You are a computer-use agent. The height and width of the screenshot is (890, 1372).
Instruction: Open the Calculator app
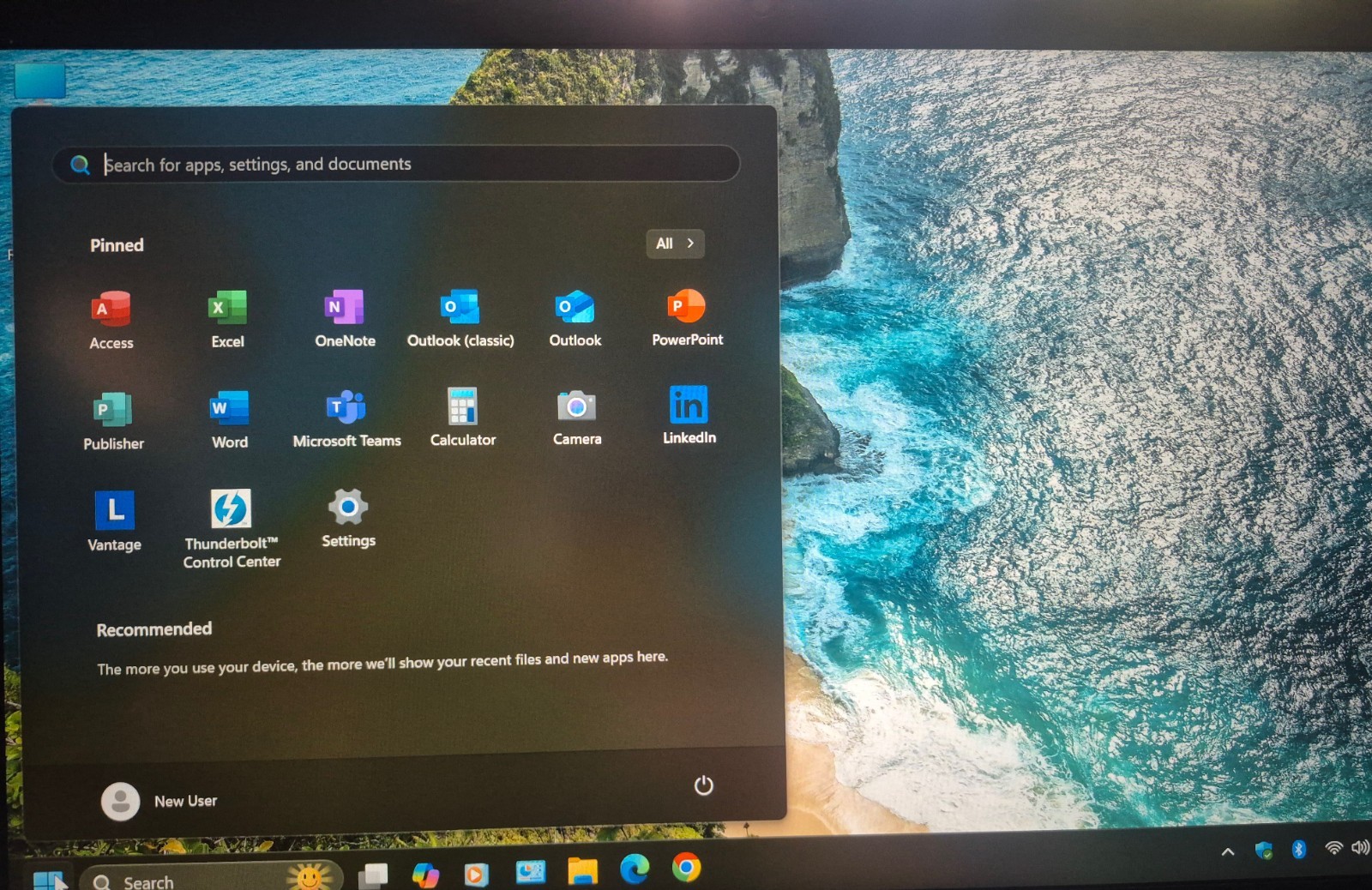point(462,418)
